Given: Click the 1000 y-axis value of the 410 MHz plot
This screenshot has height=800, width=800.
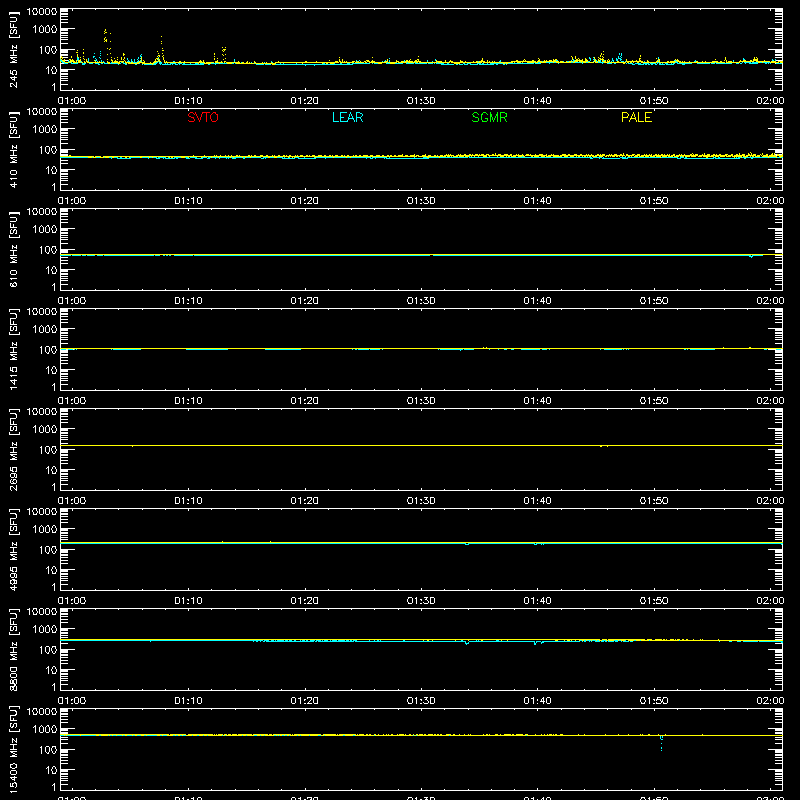Looking at the screenshot, I should point(45,130).
